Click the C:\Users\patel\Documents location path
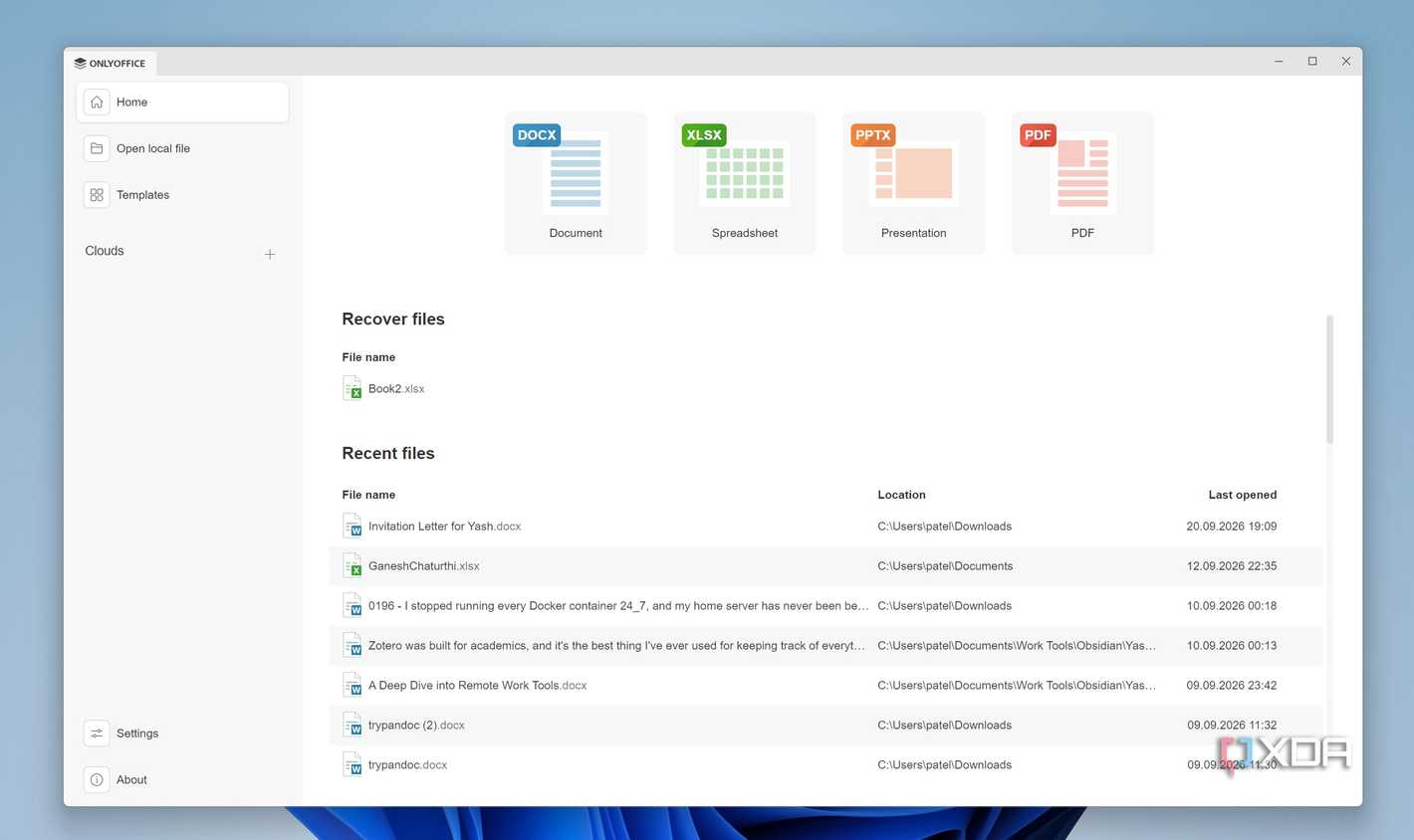The image size is (1414, 840). [945, 566]
